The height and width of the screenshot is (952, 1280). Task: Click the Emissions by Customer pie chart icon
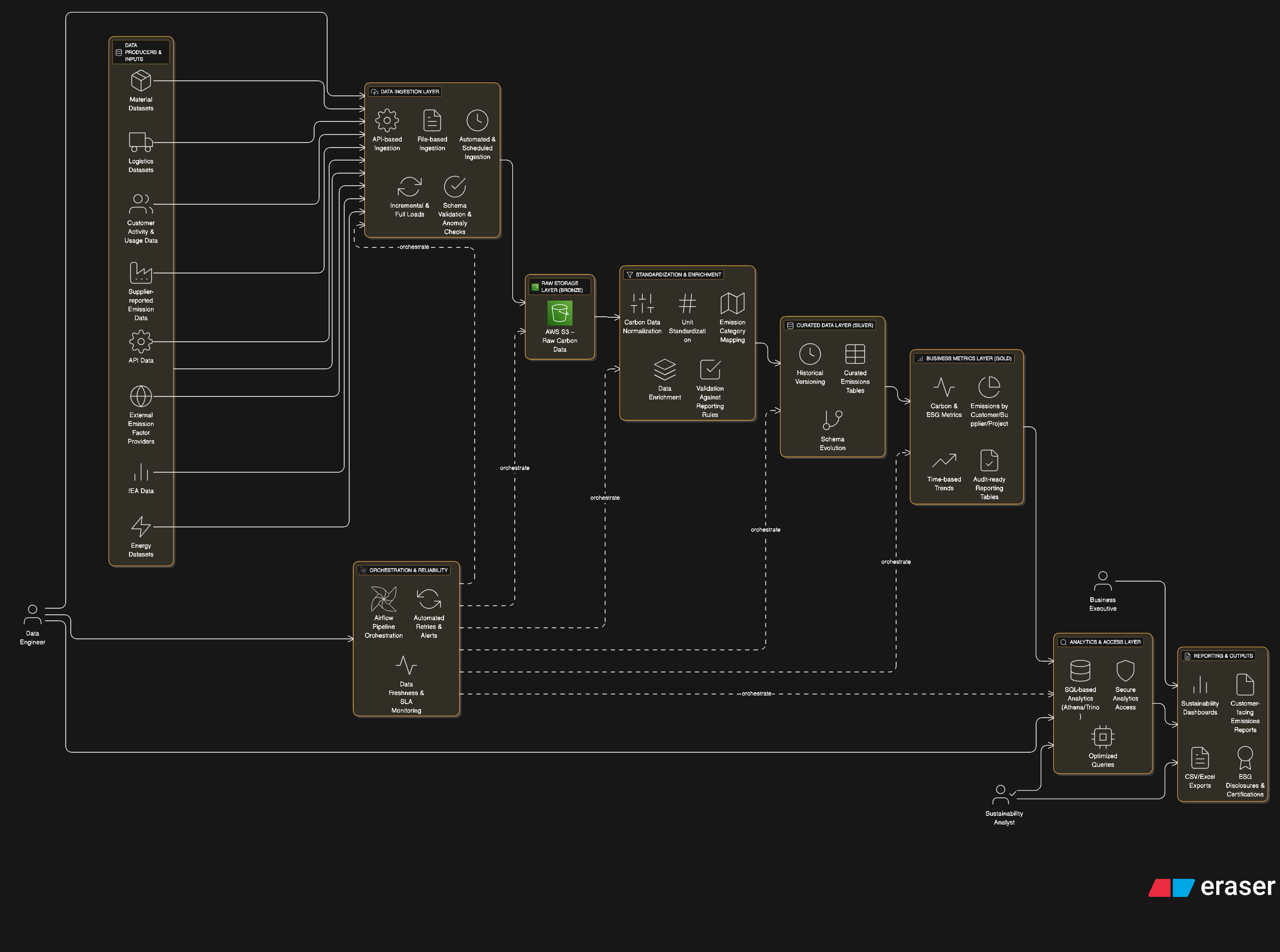pos(988,387)
